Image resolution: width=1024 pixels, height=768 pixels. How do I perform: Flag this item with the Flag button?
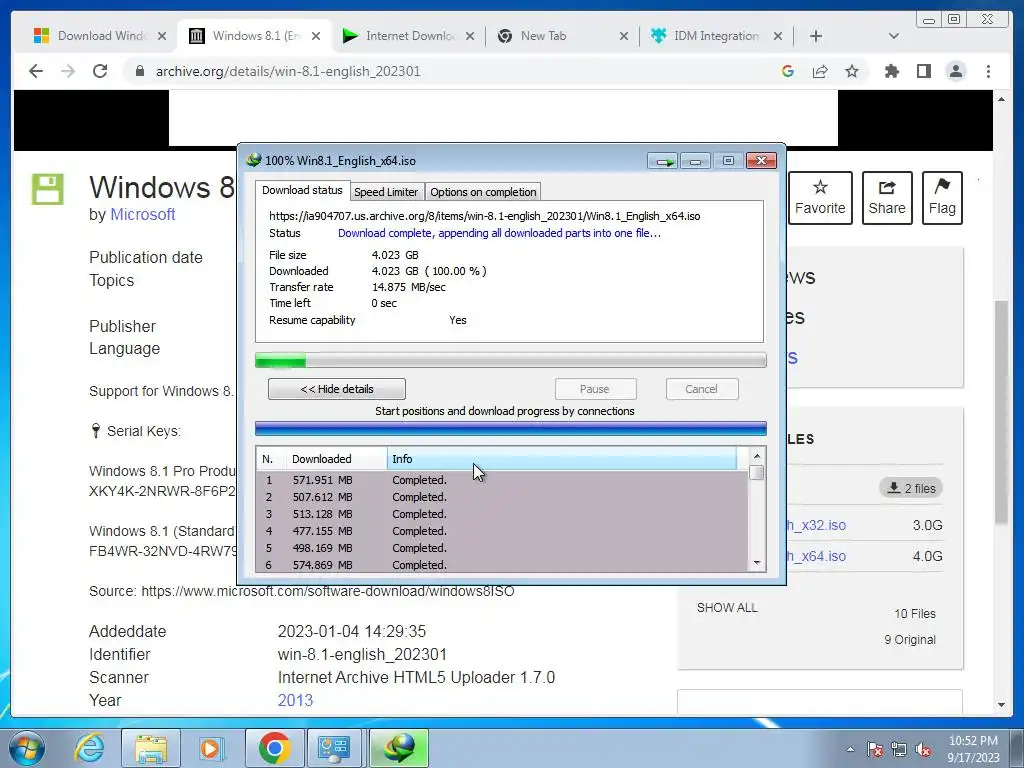[942, 198]
